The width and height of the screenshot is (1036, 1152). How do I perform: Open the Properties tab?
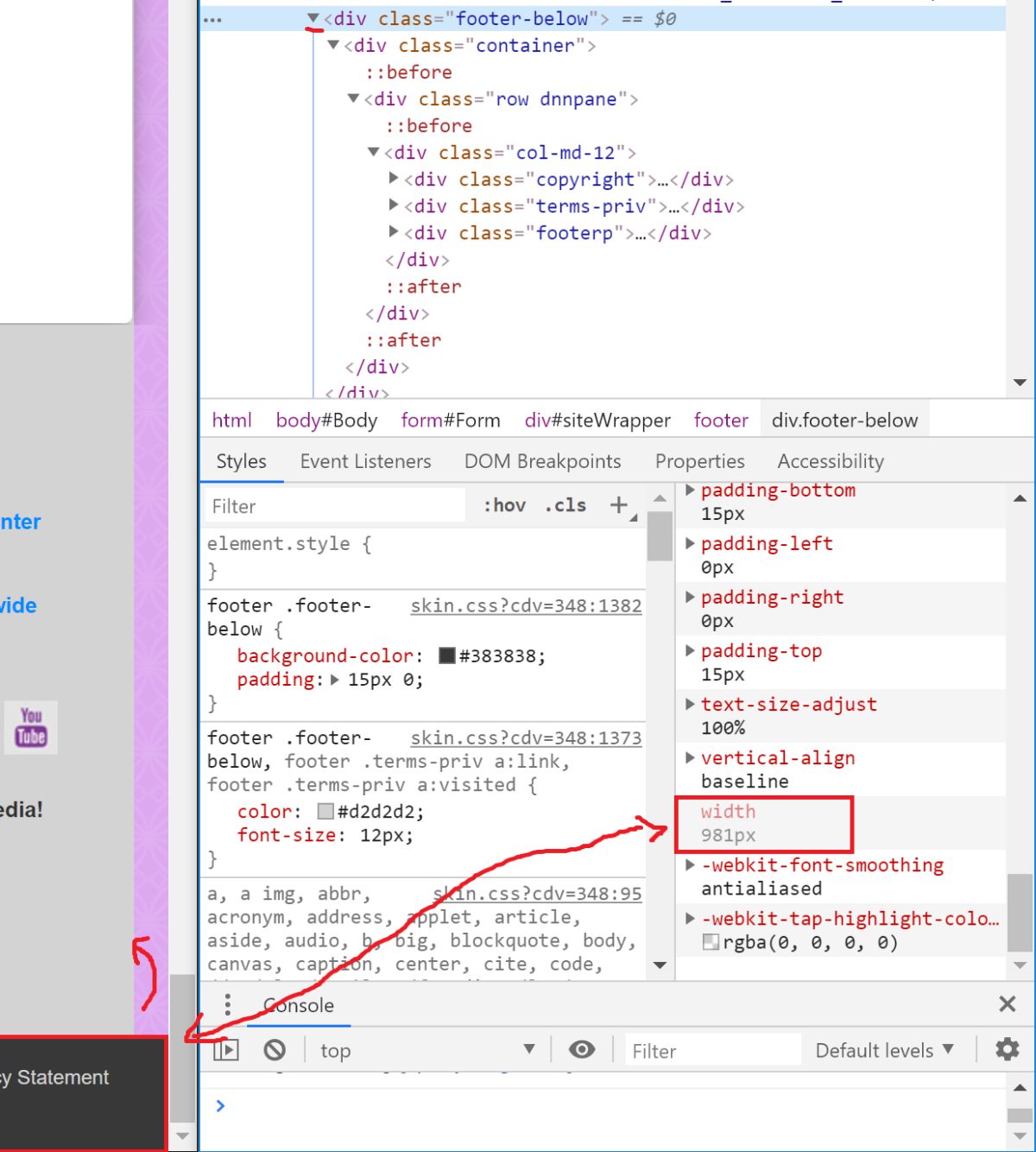(699, 461)
